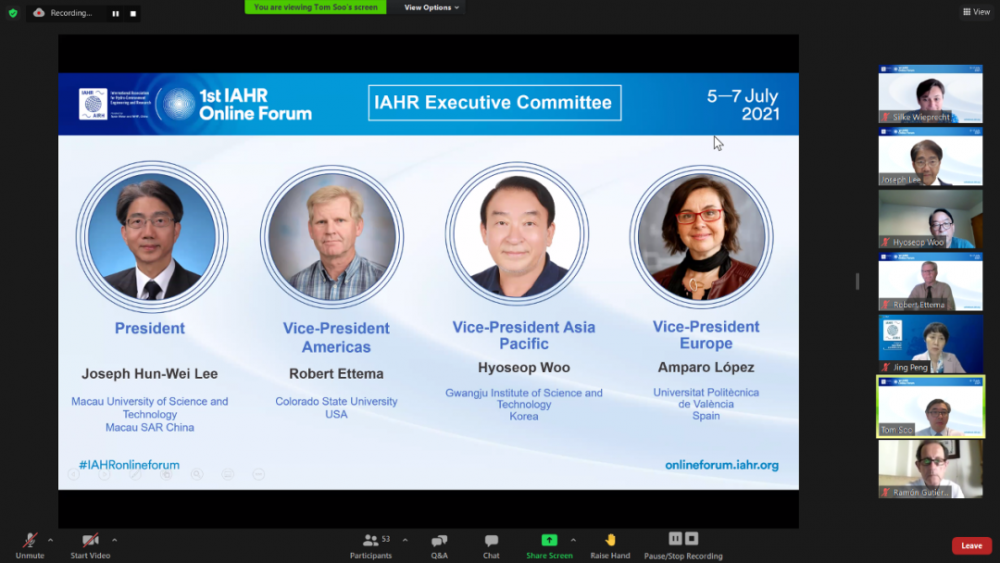Select Joseph Lee's video thumbnail

coord(930,156)
